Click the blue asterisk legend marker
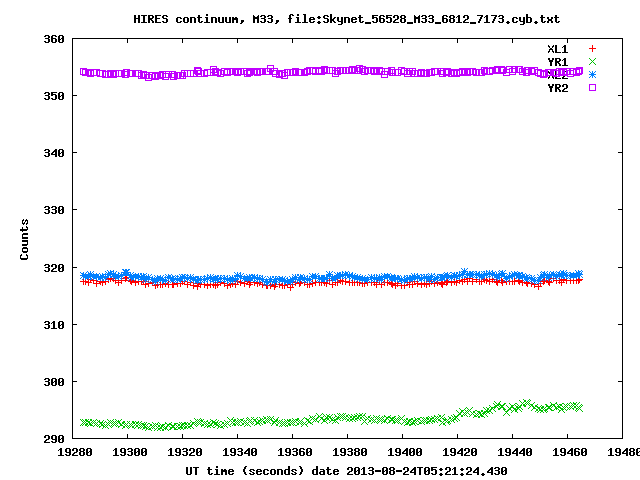Image resolution: width=640 pixels, height=480 pixels. tap(592, 75)
